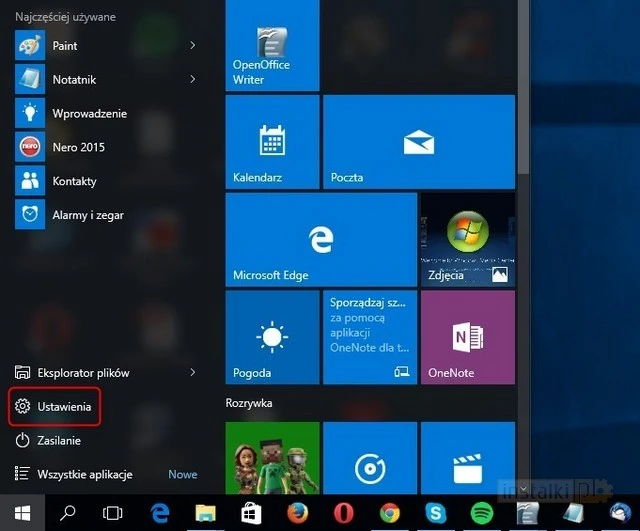Image resolution: width=640 pixels, height=531 pixels.
Task: Expand Eksplorator plików submenu arrow
Action: (193, 373)
